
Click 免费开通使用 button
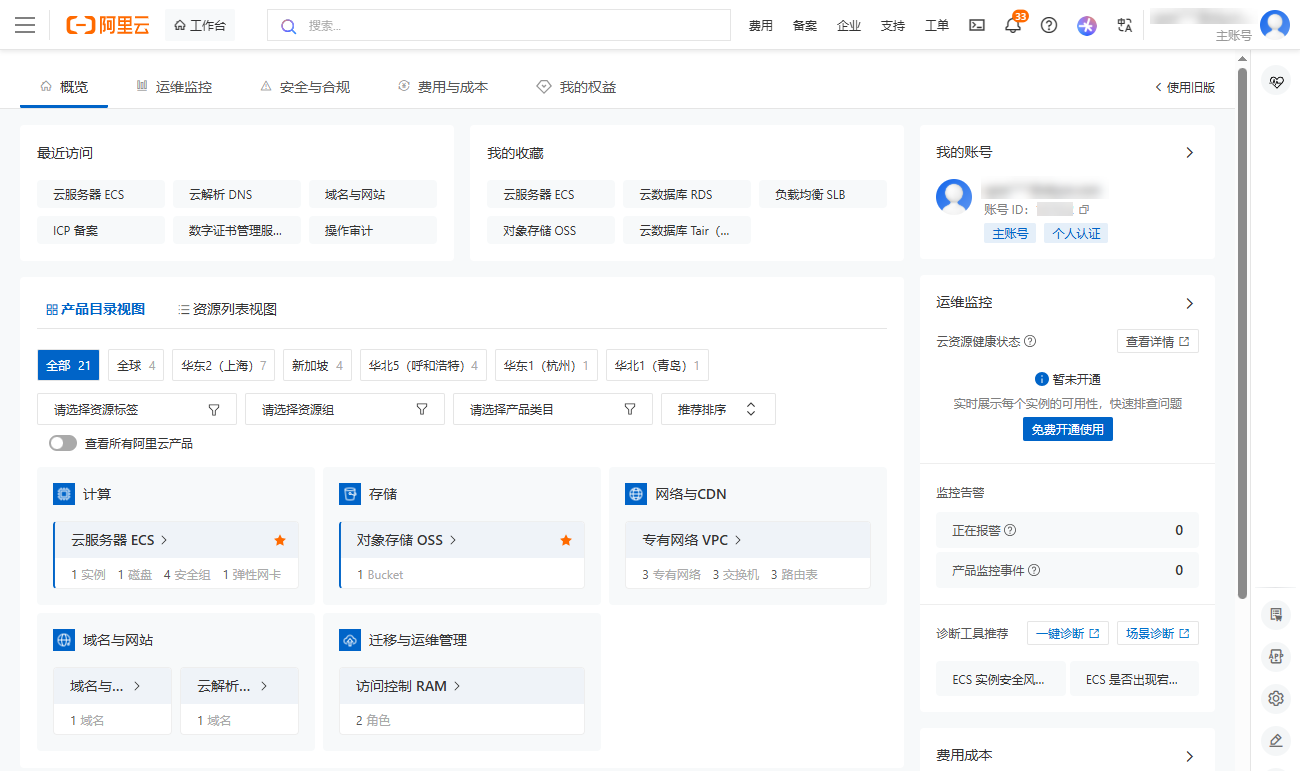pyautogui.click(x=1067, y=429)
